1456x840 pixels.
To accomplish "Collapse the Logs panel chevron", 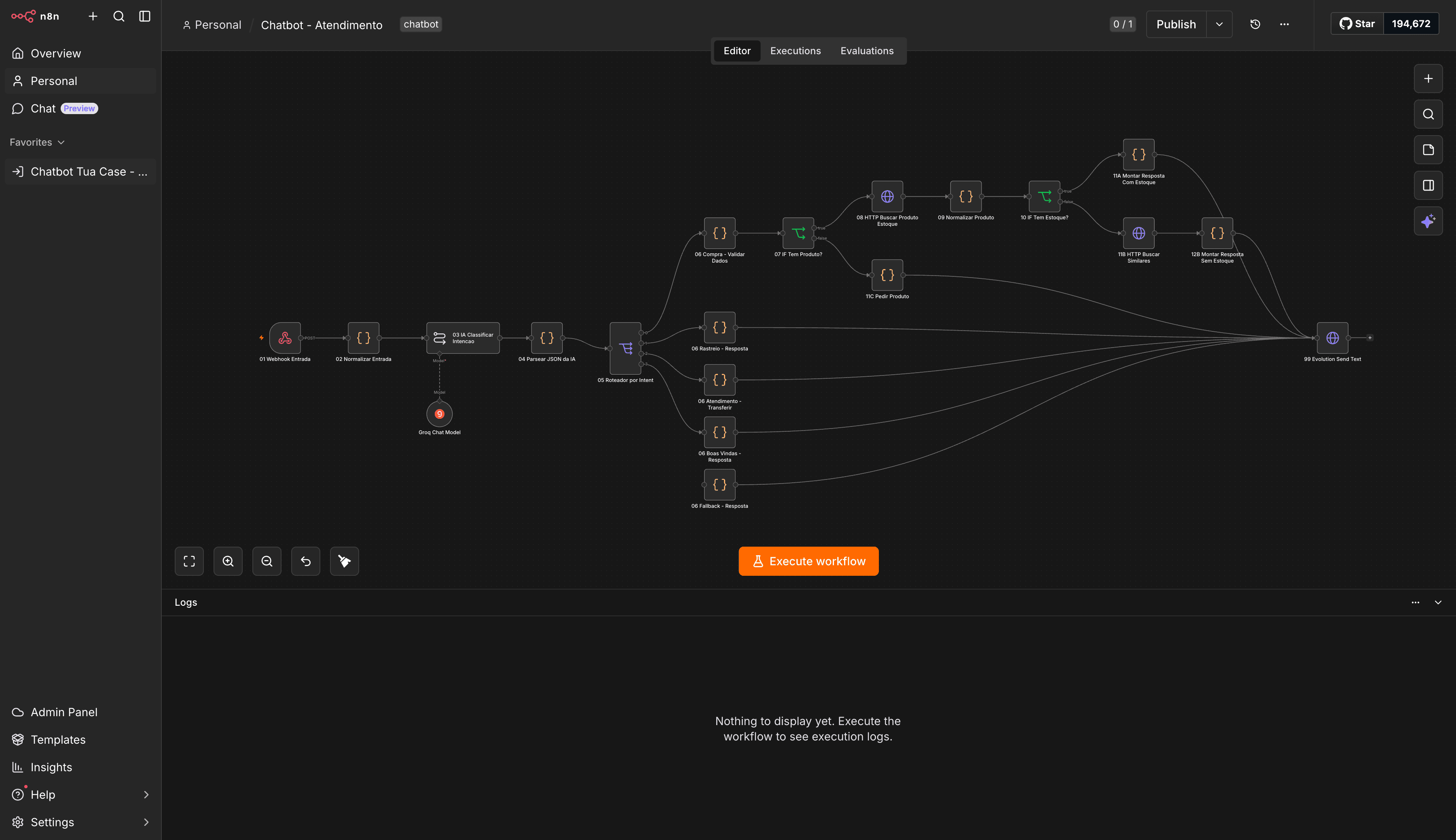I will tap(1438, 602).
